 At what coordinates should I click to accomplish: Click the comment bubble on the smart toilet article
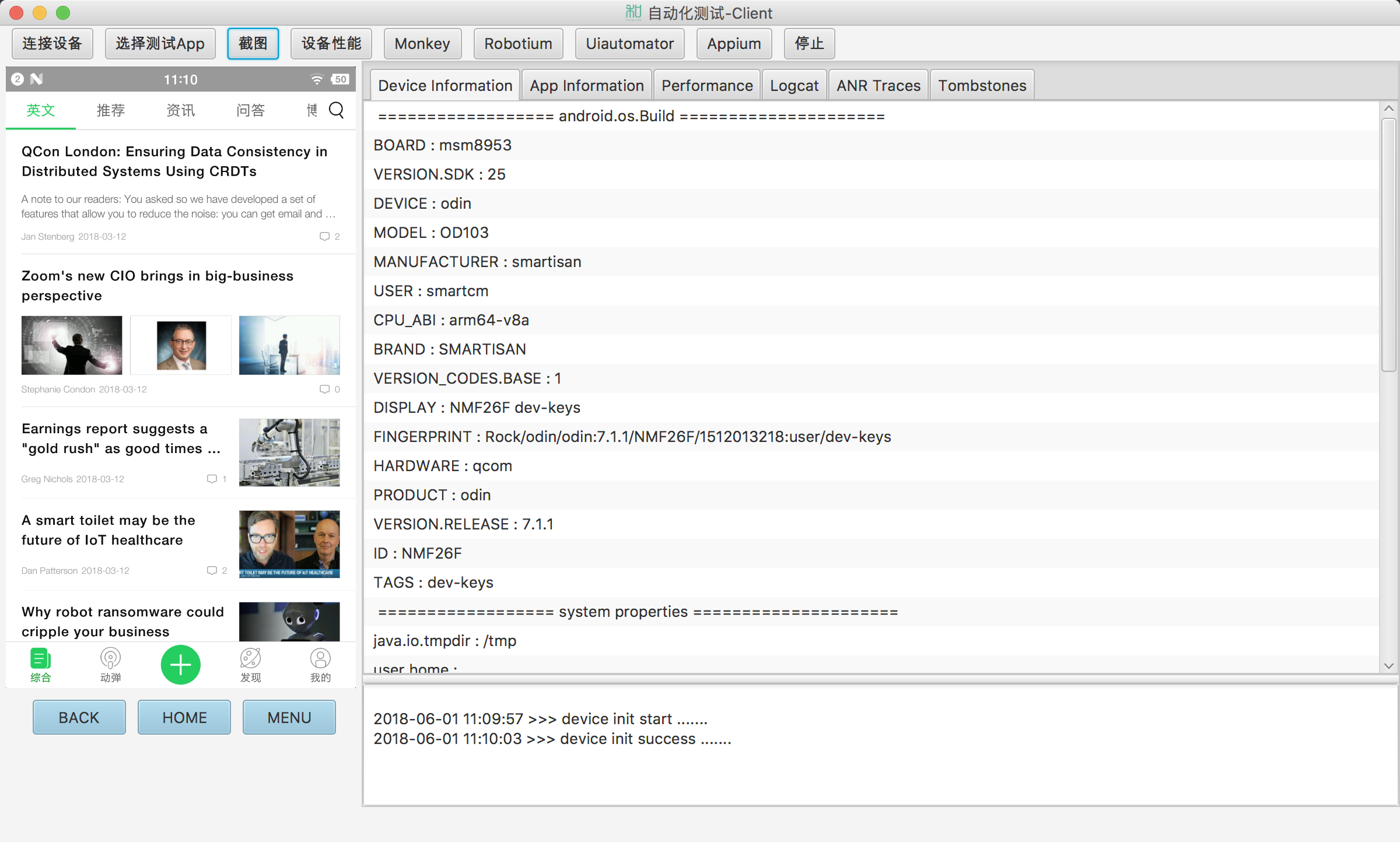pyautogui.click(x=212, y=570)
